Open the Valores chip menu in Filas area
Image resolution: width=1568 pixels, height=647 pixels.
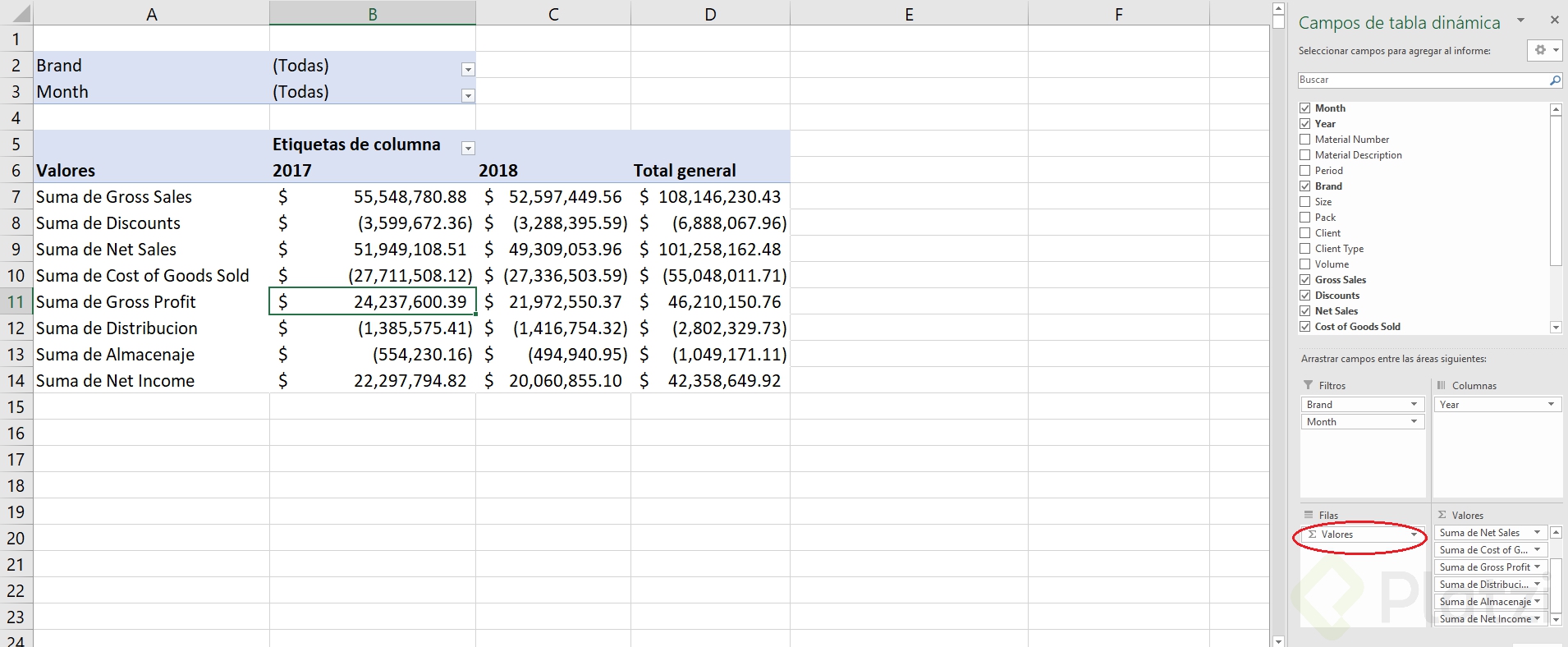click(x=1414, y=535)
